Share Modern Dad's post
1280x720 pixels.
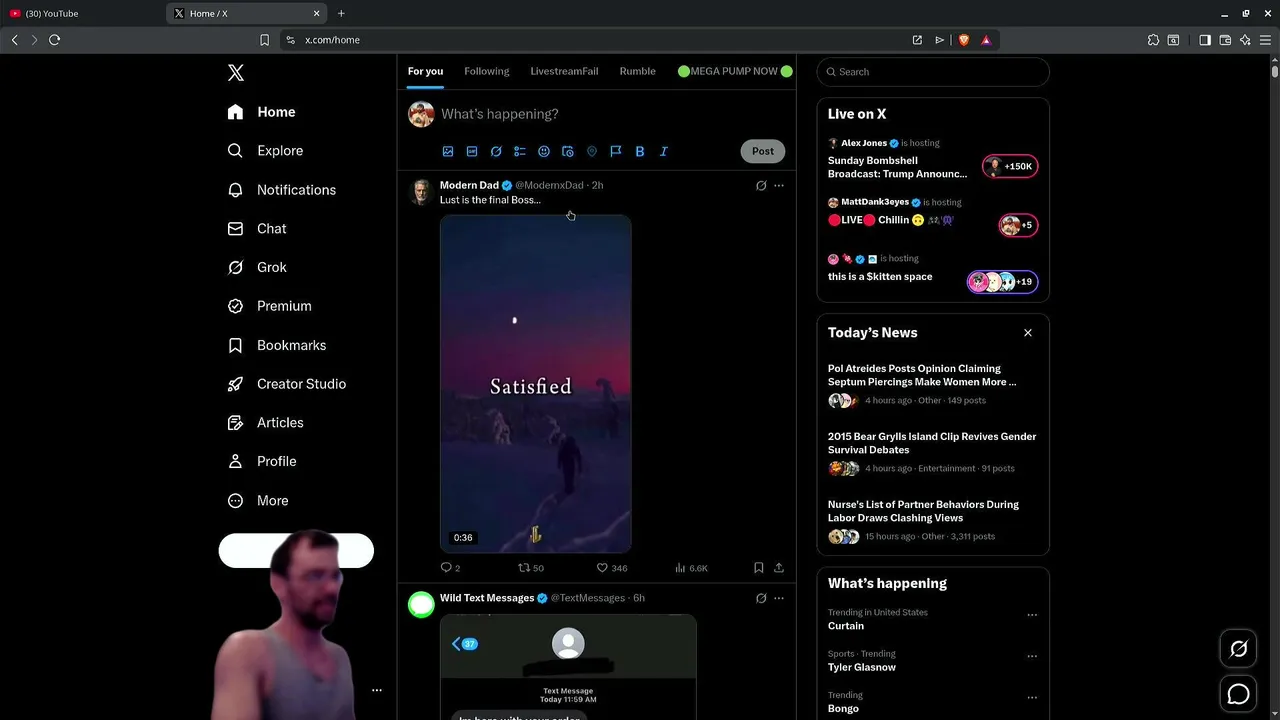(779, 568)
